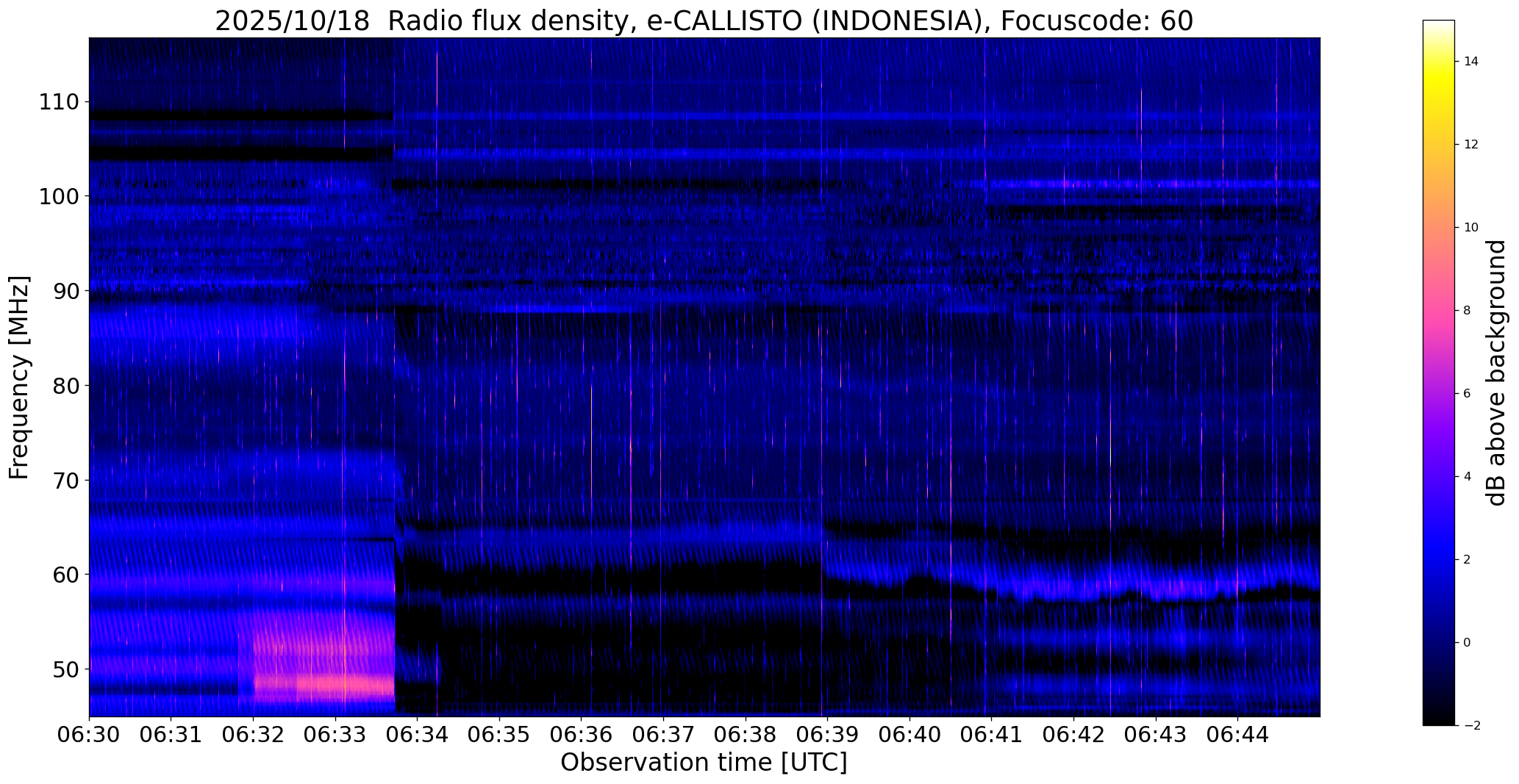Click the 60 MHz frequency tick label

point(65,575)
